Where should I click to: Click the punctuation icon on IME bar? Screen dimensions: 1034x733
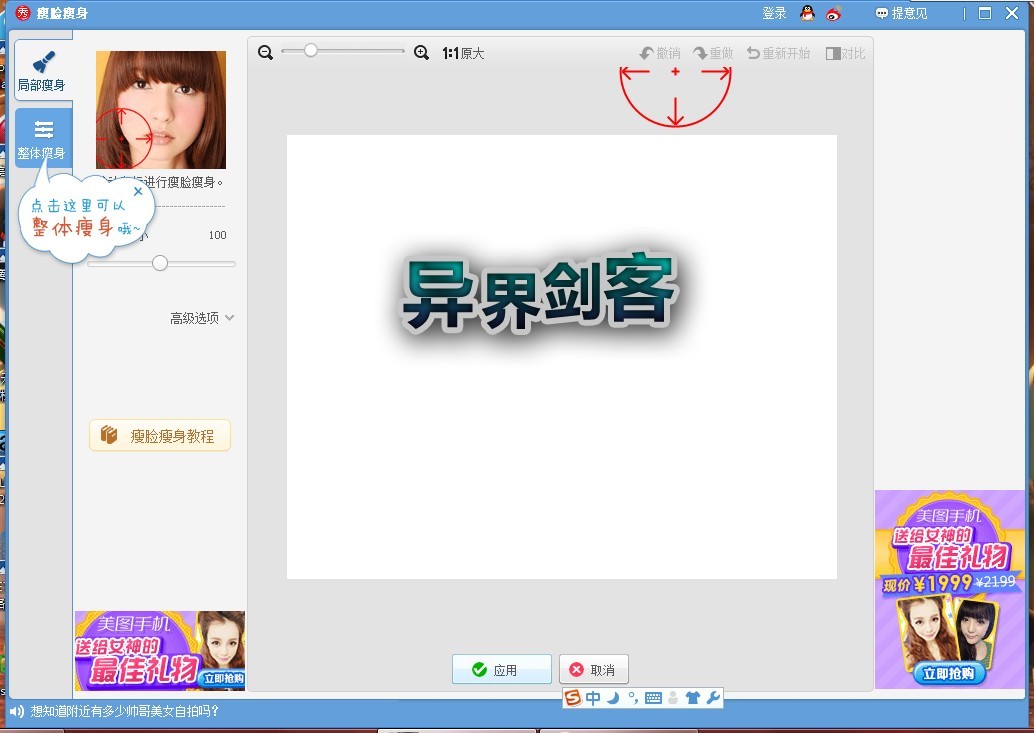pyautogui.click(x=633, y=697)
